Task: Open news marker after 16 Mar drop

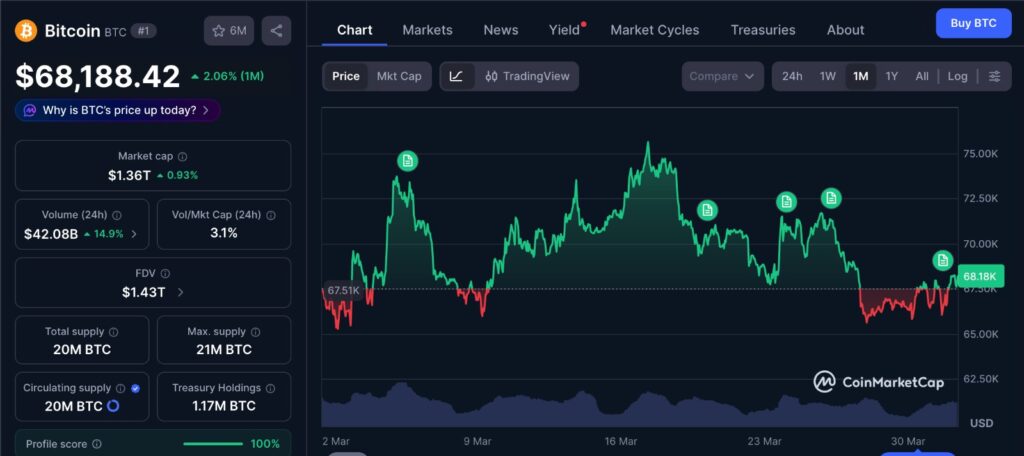Action: click(707, 210)
